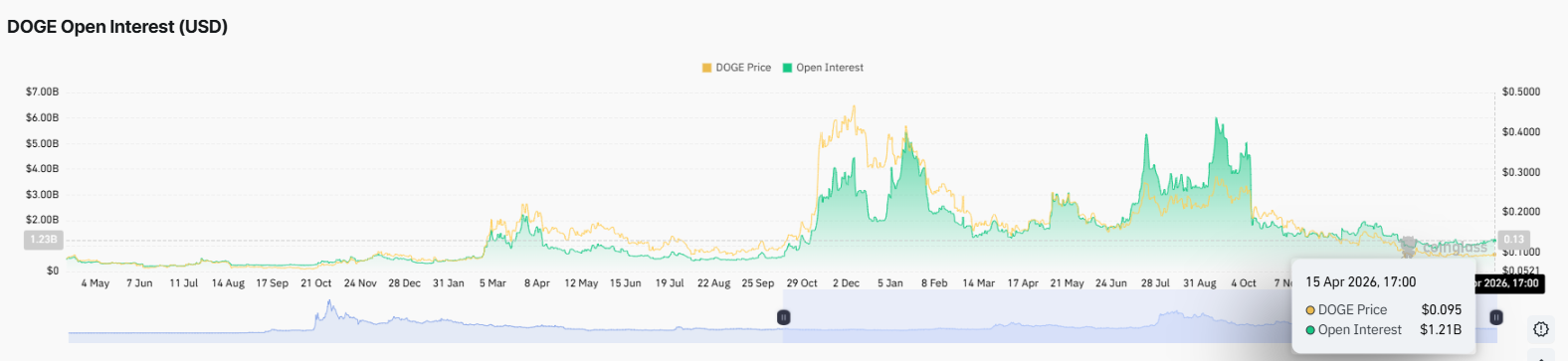This screenshot has height=361, width=1568.
Task: Click the $2.00B y-axis label
Action: 42,220
